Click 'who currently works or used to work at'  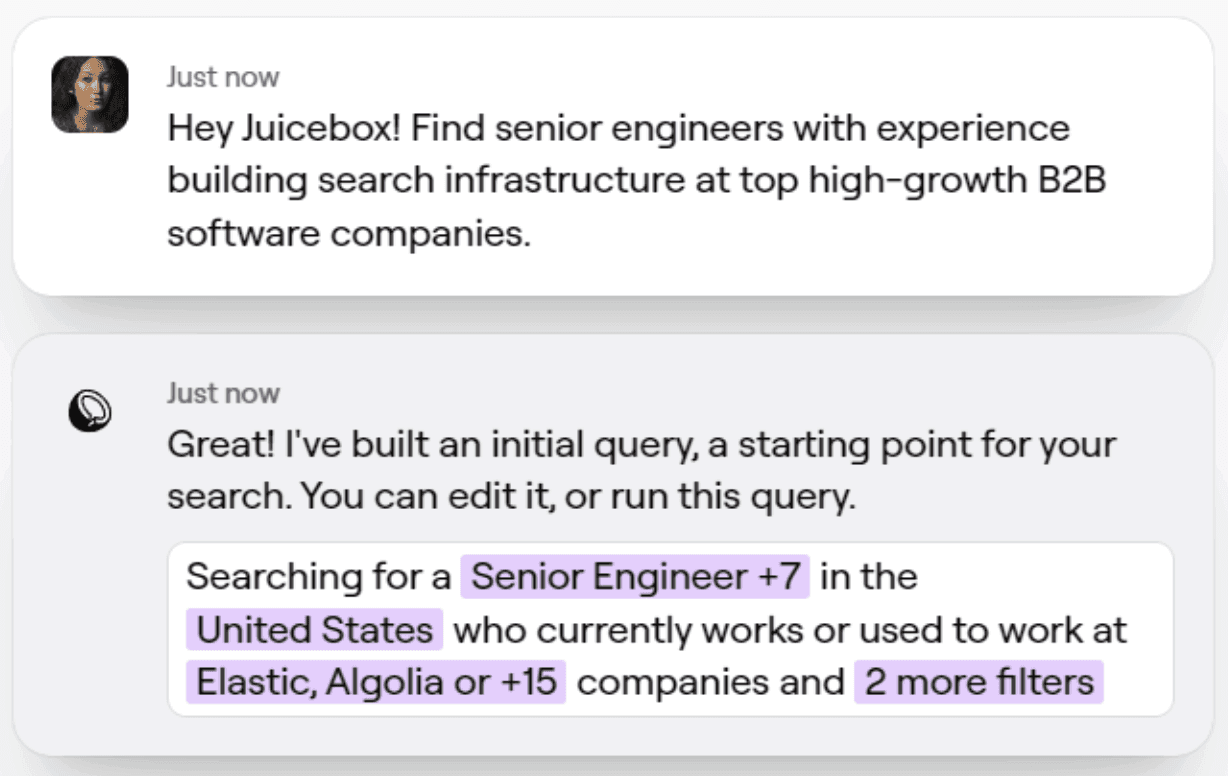(x=790, y=630)
